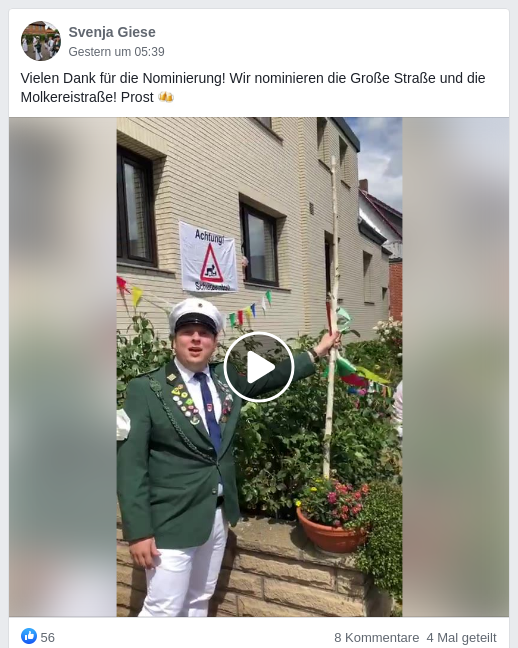Click the post text starting Vielen Dank
The width and height of the screenshot is (518, 648).
click(253, 88)
